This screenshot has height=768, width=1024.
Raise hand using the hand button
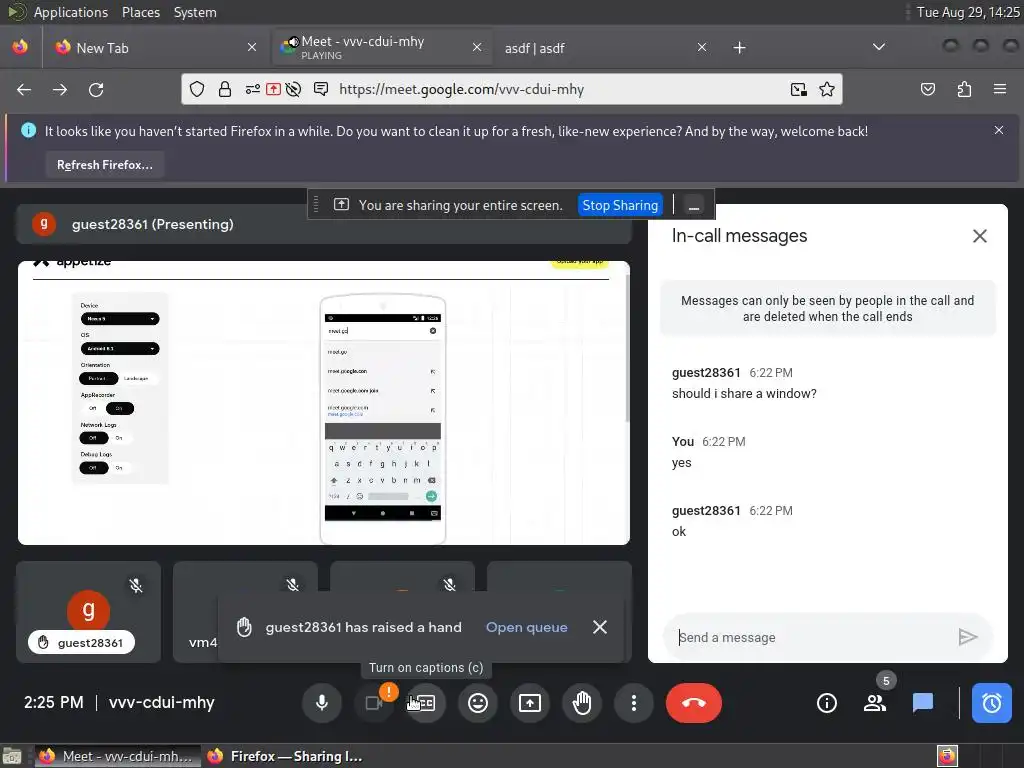point(582,703)
